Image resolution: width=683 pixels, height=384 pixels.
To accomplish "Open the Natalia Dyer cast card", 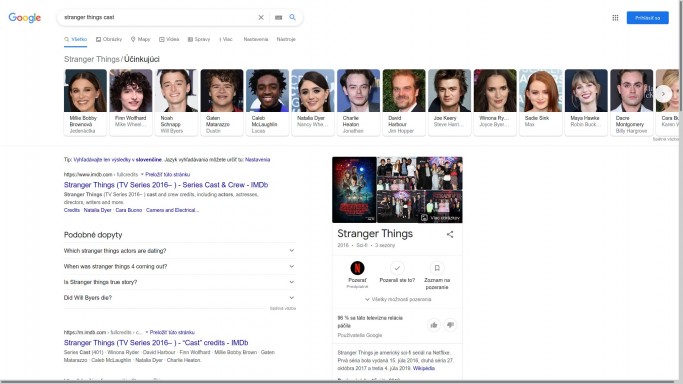I will click(313, 102).
